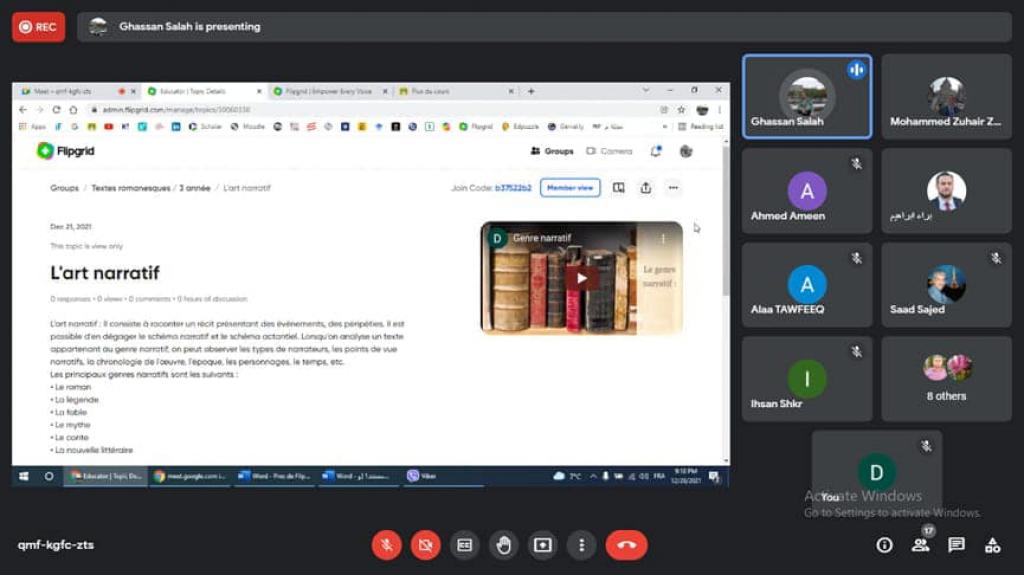1024x575 pixels.
Task: Click the red REC recording indicator
Action: point(38,27)
